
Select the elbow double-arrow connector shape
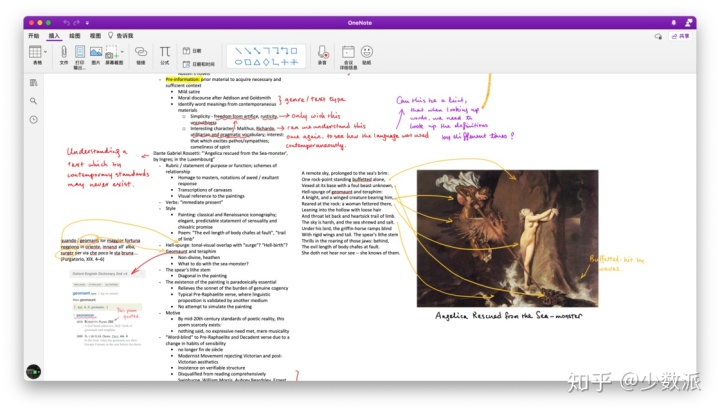285,51
